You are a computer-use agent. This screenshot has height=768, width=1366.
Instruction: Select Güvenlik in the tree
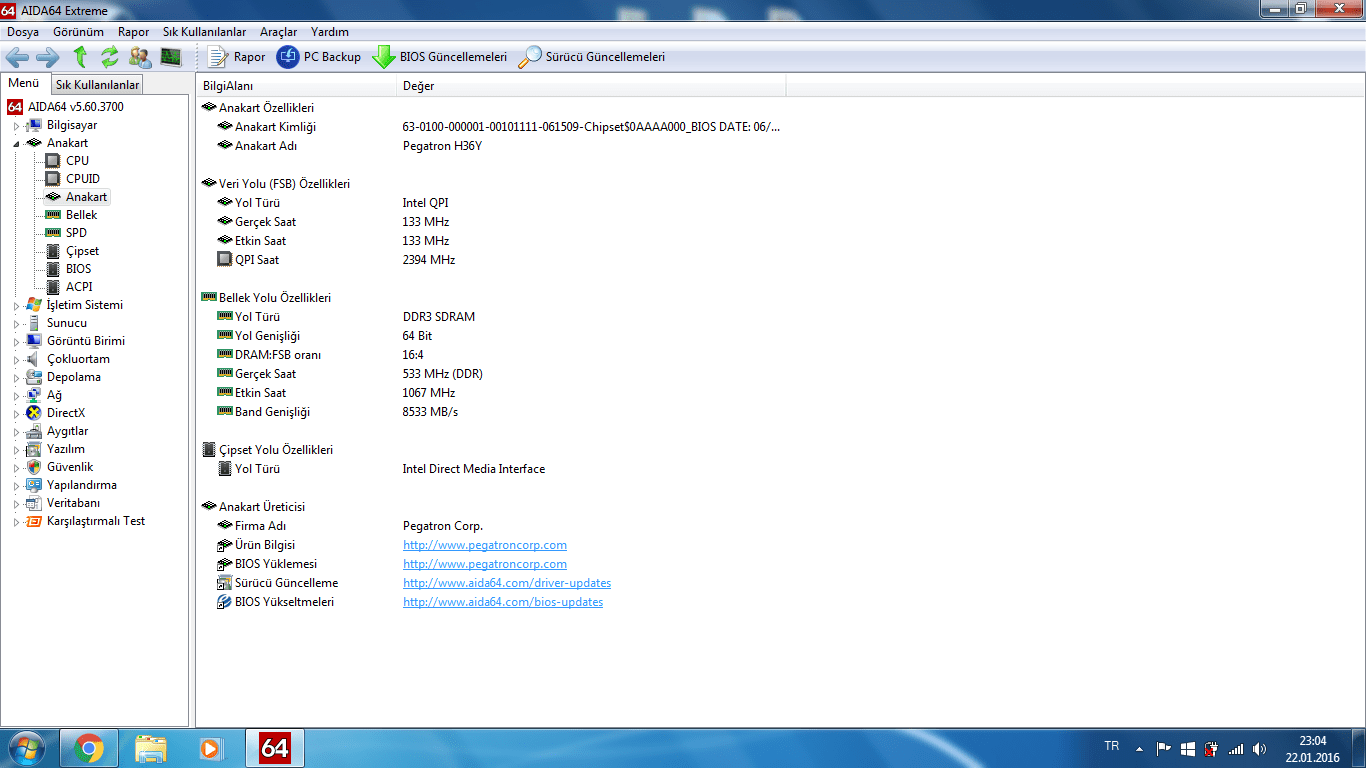(x=69, y=467)
